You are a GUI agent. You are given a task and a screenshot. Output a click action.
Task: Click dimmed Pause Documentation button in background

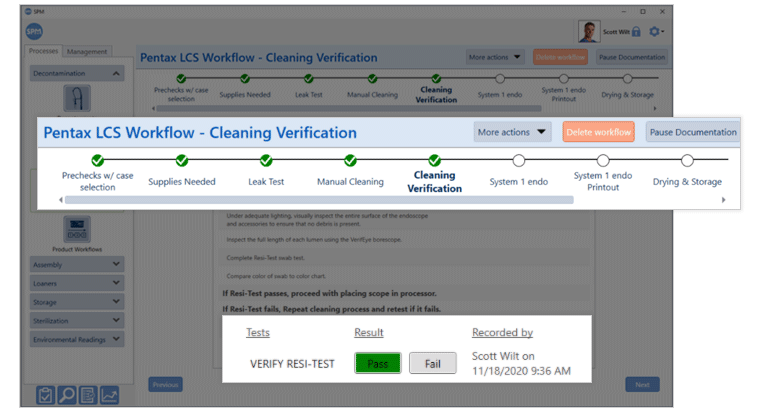click(631, 57)
